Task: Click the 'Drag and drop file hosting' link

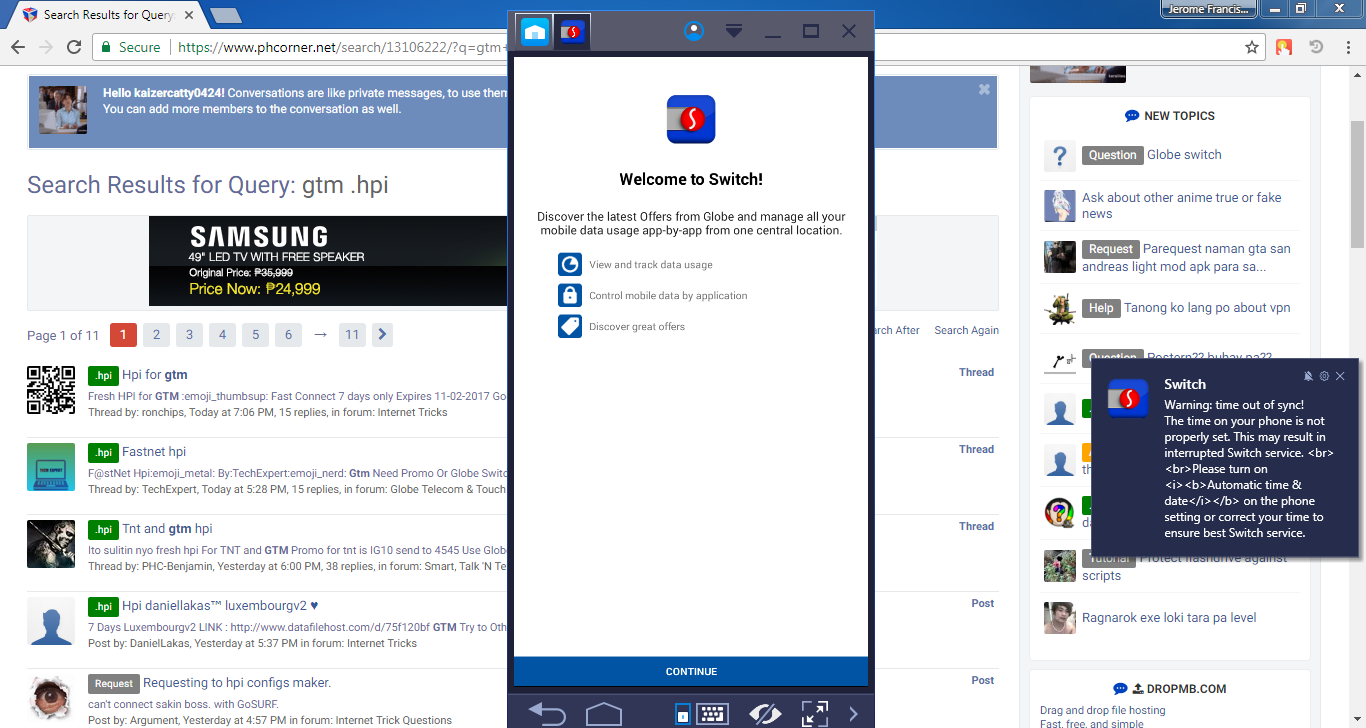Action: pos(1103,710)
